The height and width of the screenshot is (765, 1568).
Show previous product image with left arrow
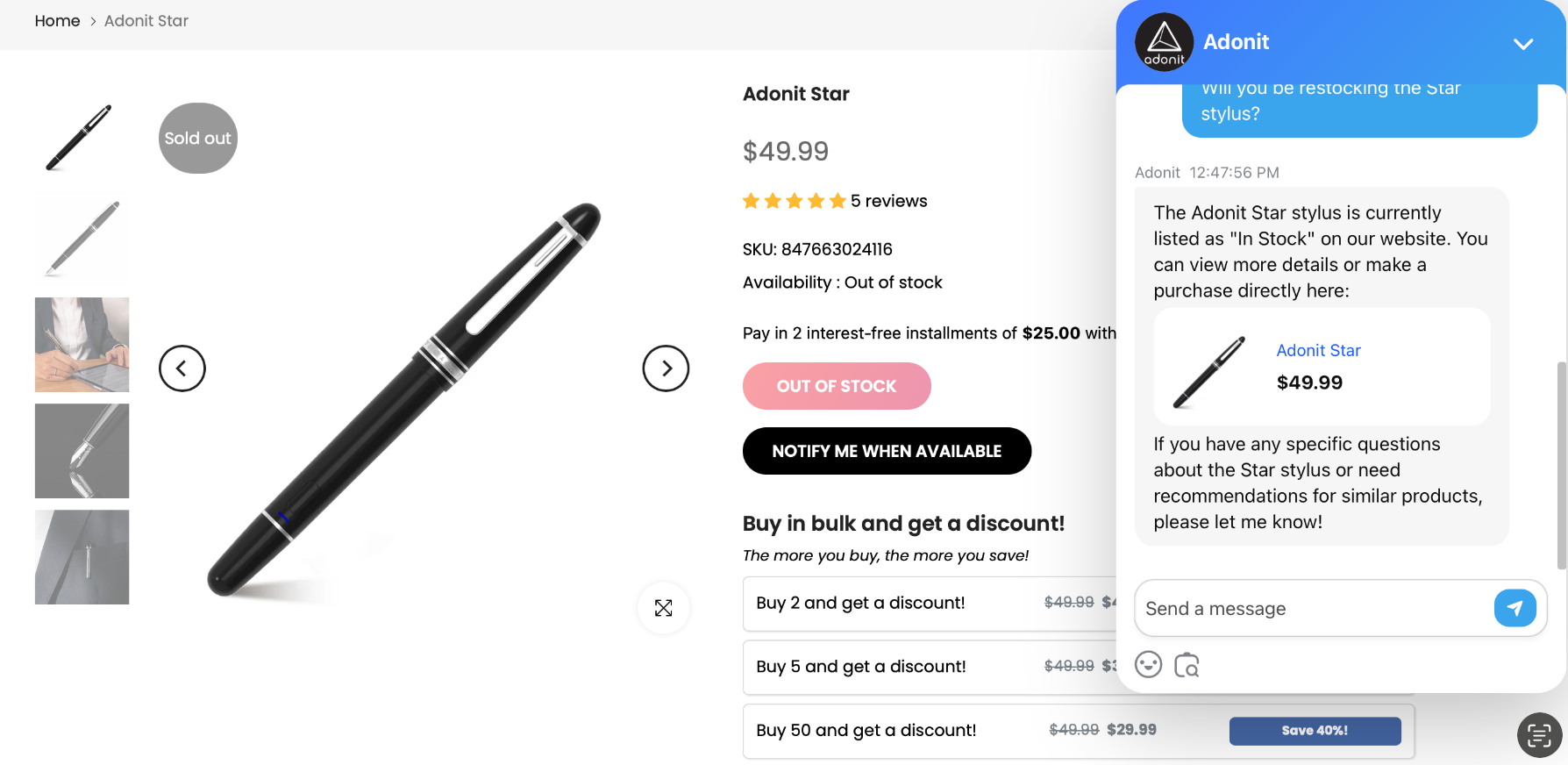(x=182, y=368)
